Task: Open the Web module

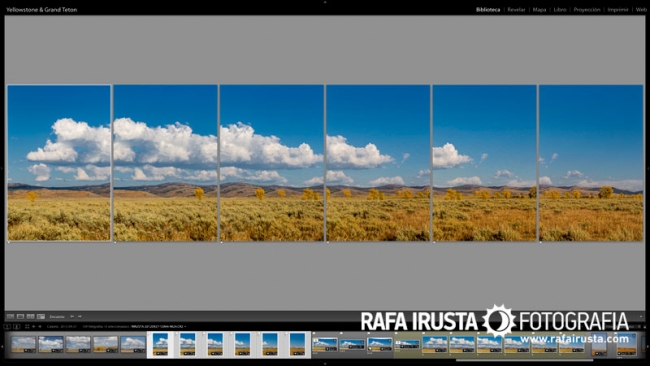Action: 641,10
